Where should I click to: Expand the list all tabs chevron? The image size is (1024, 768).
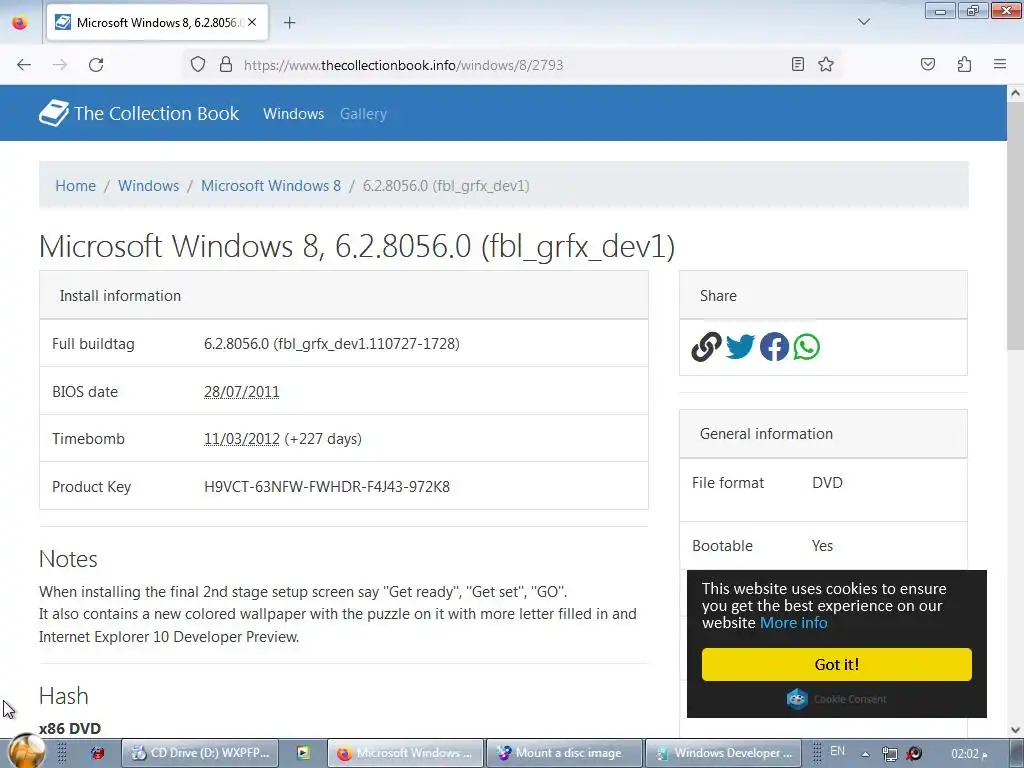coord(864,22)
